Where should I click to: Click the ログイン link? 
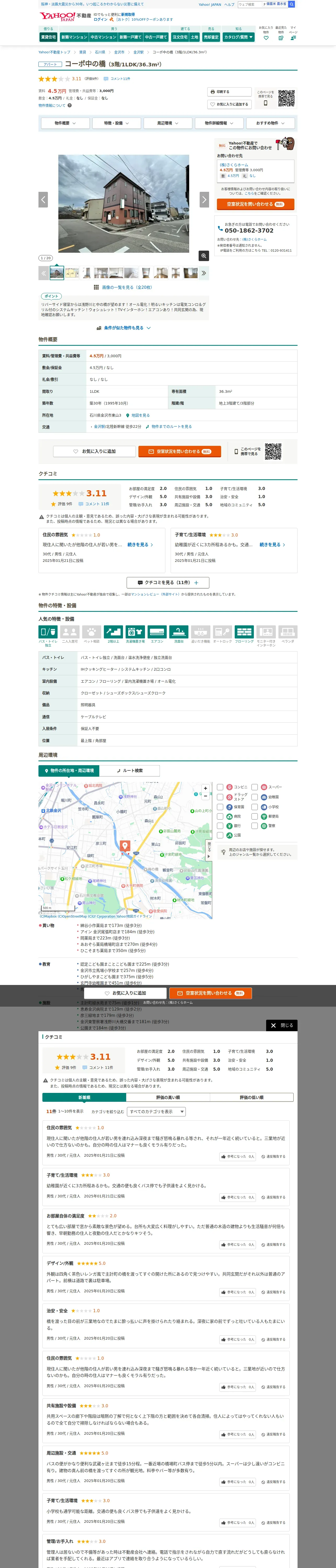coord(101,20)
